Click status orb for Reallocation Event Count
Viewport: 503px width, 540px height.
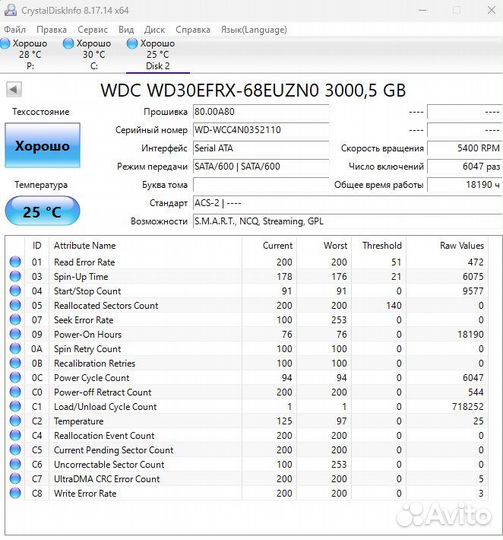(15, 435)
